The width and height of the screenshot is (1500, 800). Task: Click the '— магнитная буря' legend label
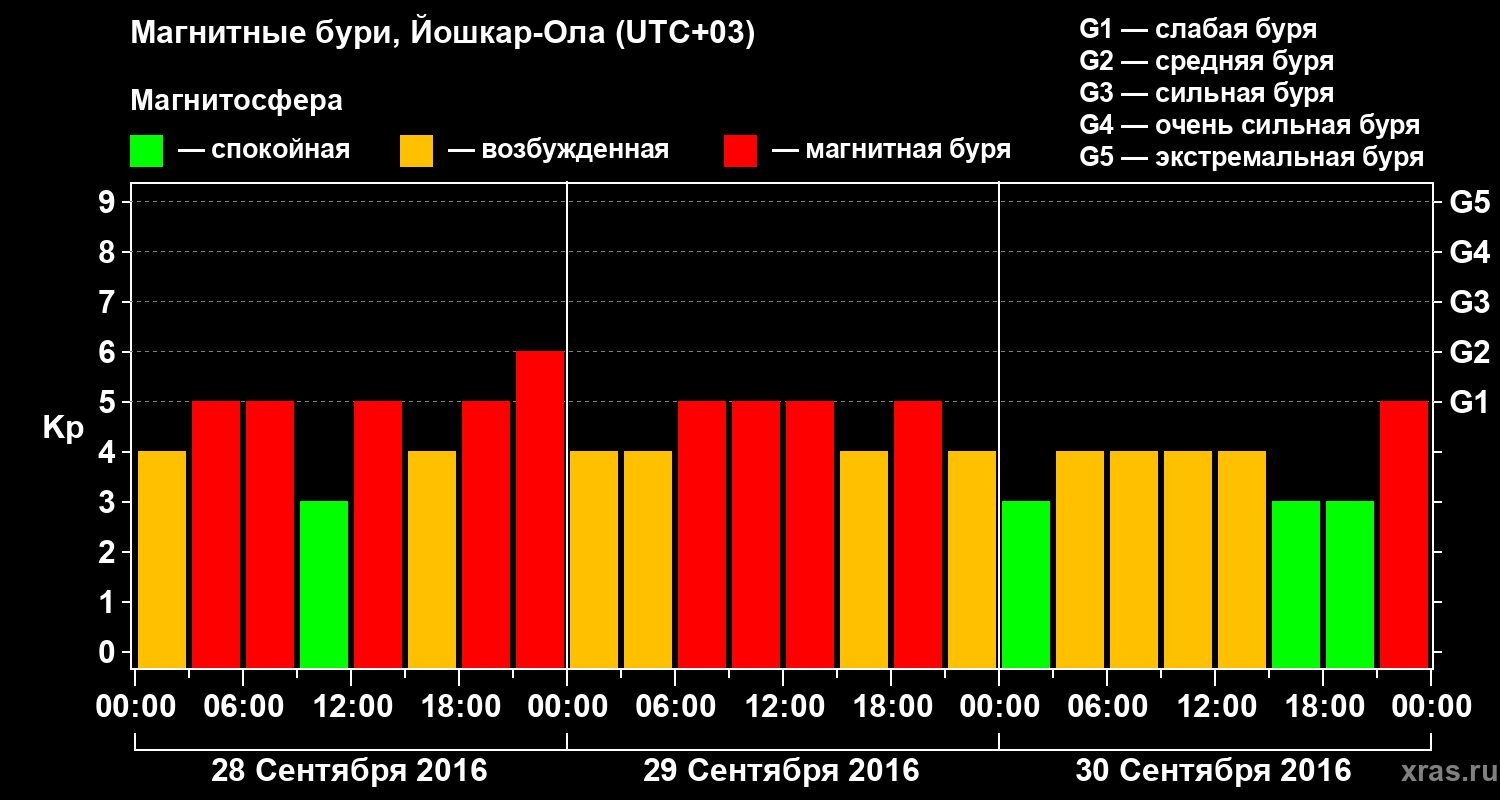click(x=892, y=151)
